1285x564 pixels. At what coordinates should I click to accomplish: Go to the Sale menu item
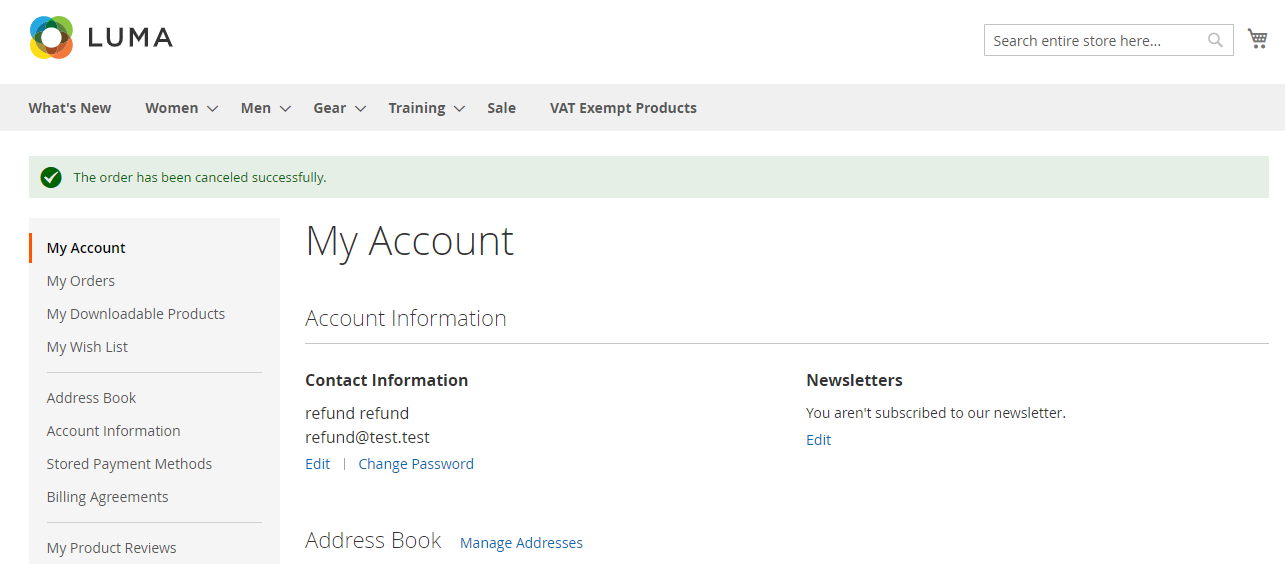coord(501,108)
